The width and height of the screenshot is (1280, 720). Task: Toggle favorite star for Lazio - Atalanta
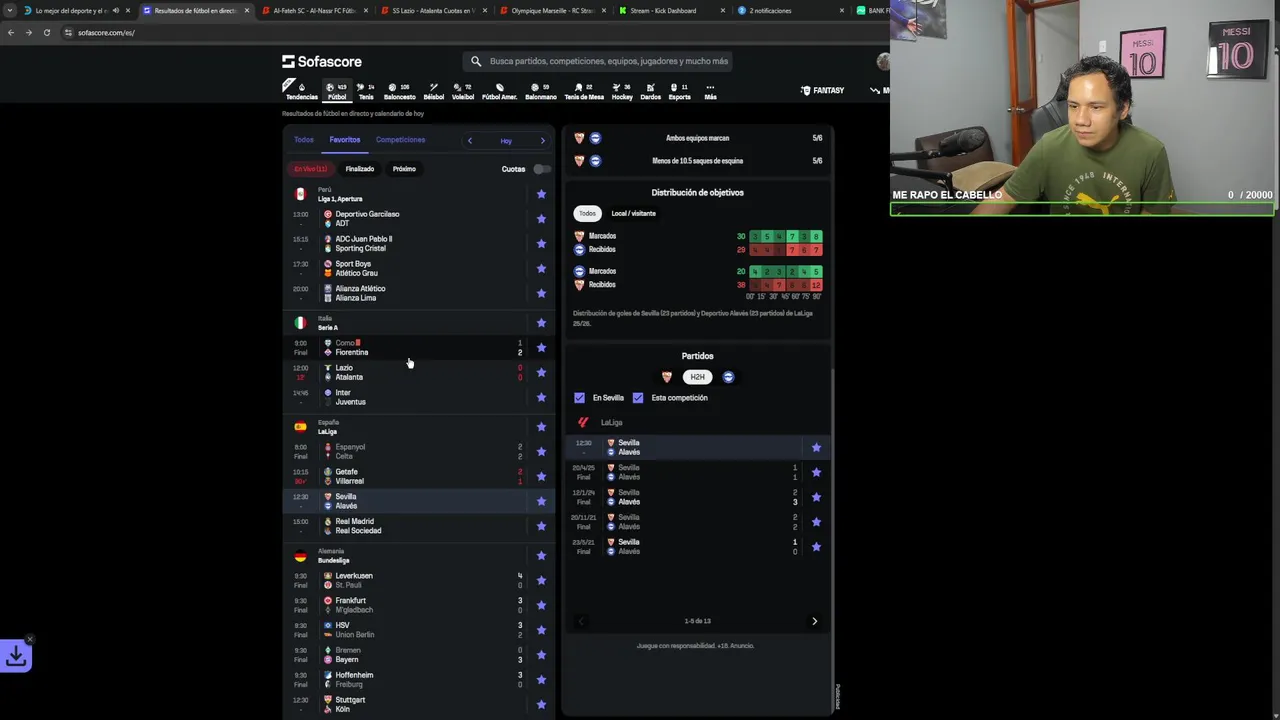(541, 372)
